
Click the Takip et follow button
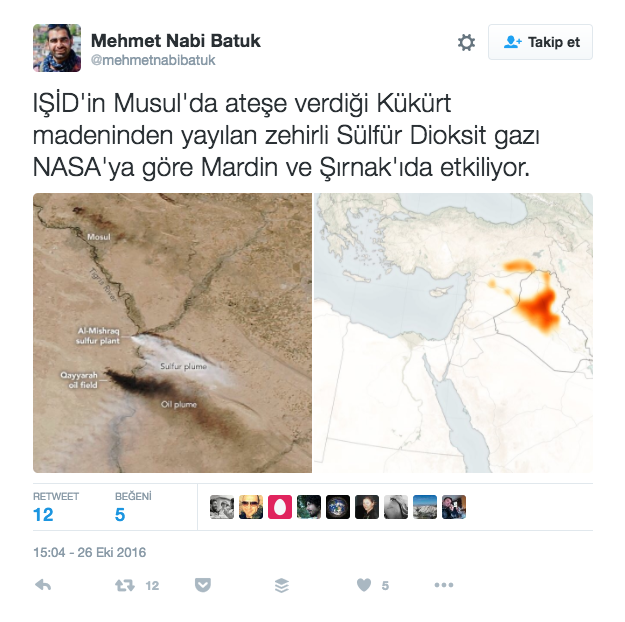point(540,42)
